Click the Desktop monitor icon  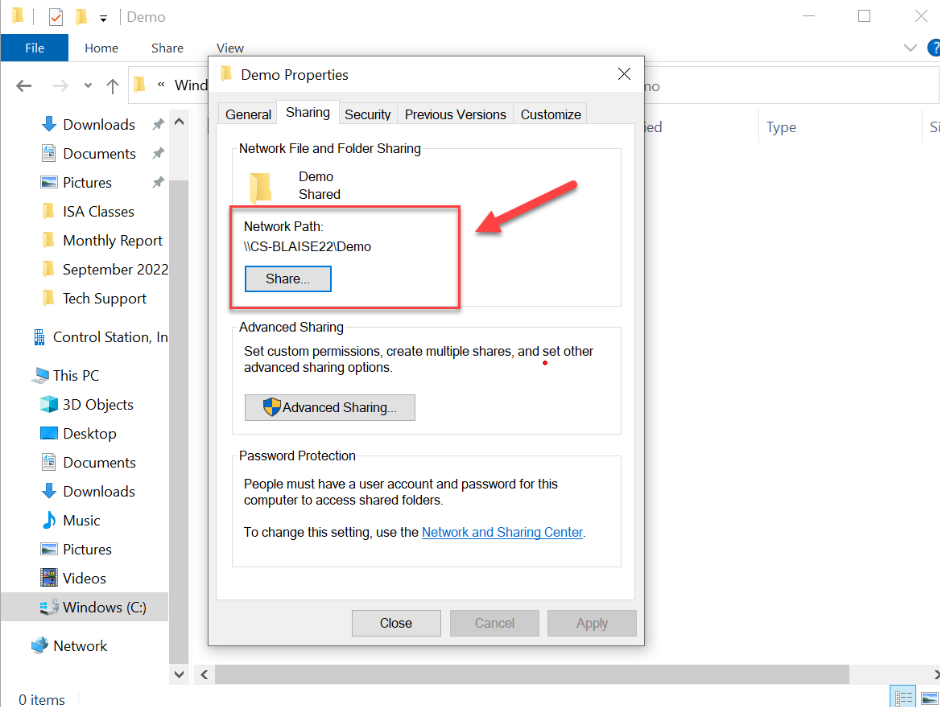49,433
